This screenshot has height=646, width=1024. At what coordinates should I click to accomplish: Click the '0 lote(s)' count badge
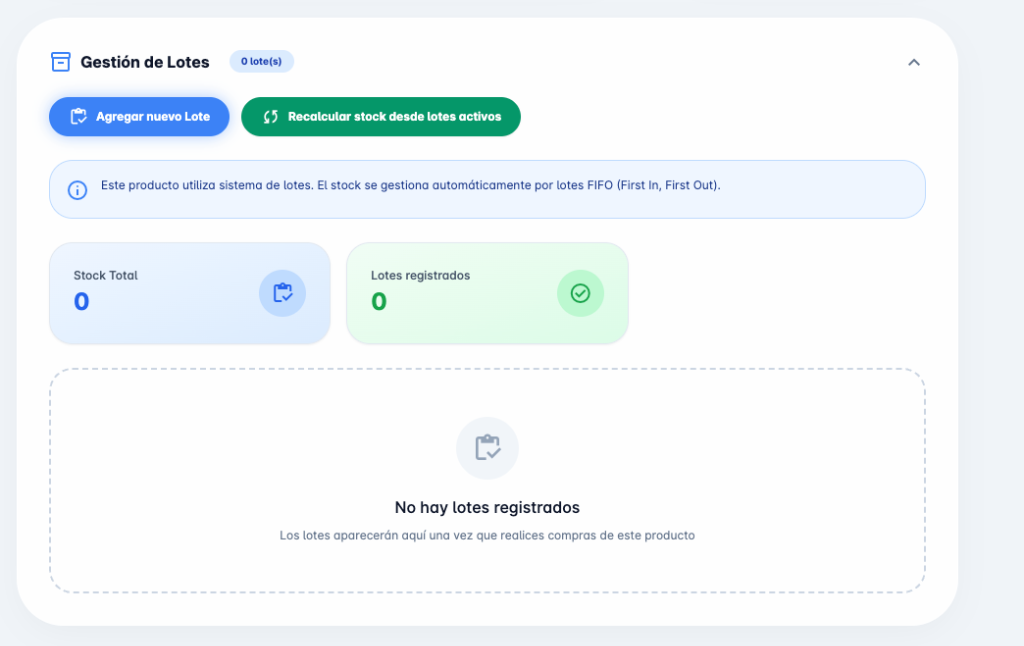261,61
